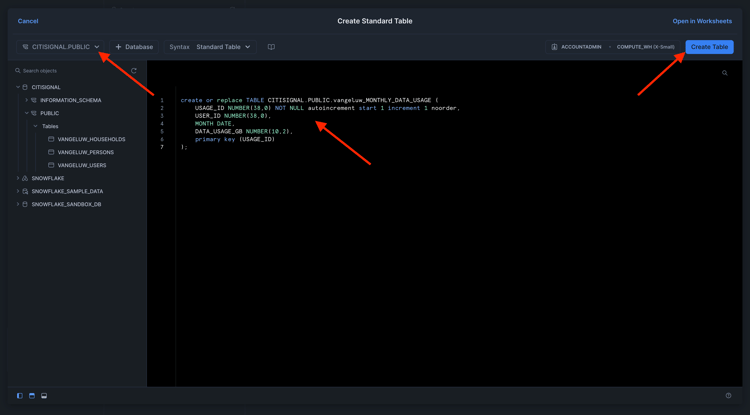Expand the INFORMATION_SCHEMA node
This screenshot has width=750, height=415.
click(27, 100)
